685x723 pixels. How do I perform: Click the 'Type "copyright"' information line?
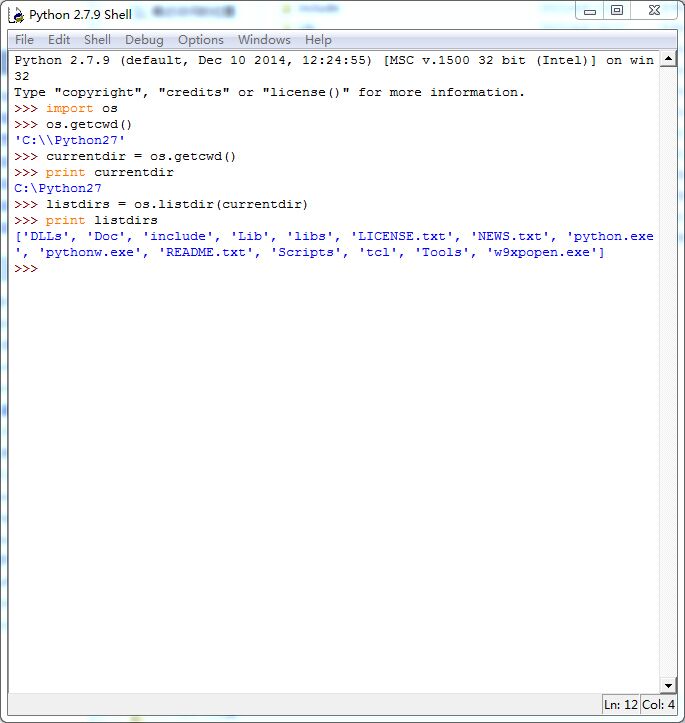[269, 93]
